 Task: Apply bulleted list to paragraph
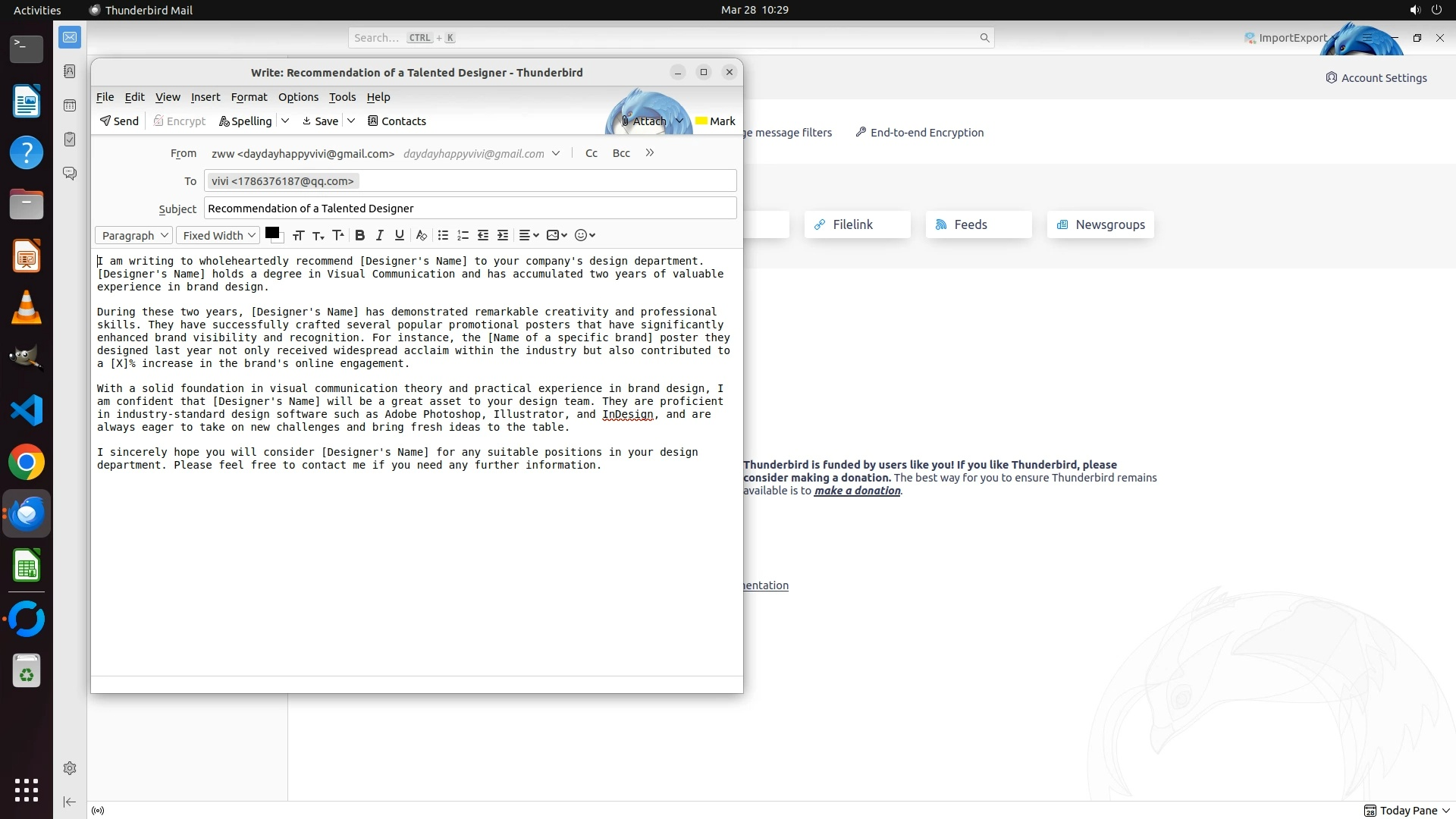444,236
